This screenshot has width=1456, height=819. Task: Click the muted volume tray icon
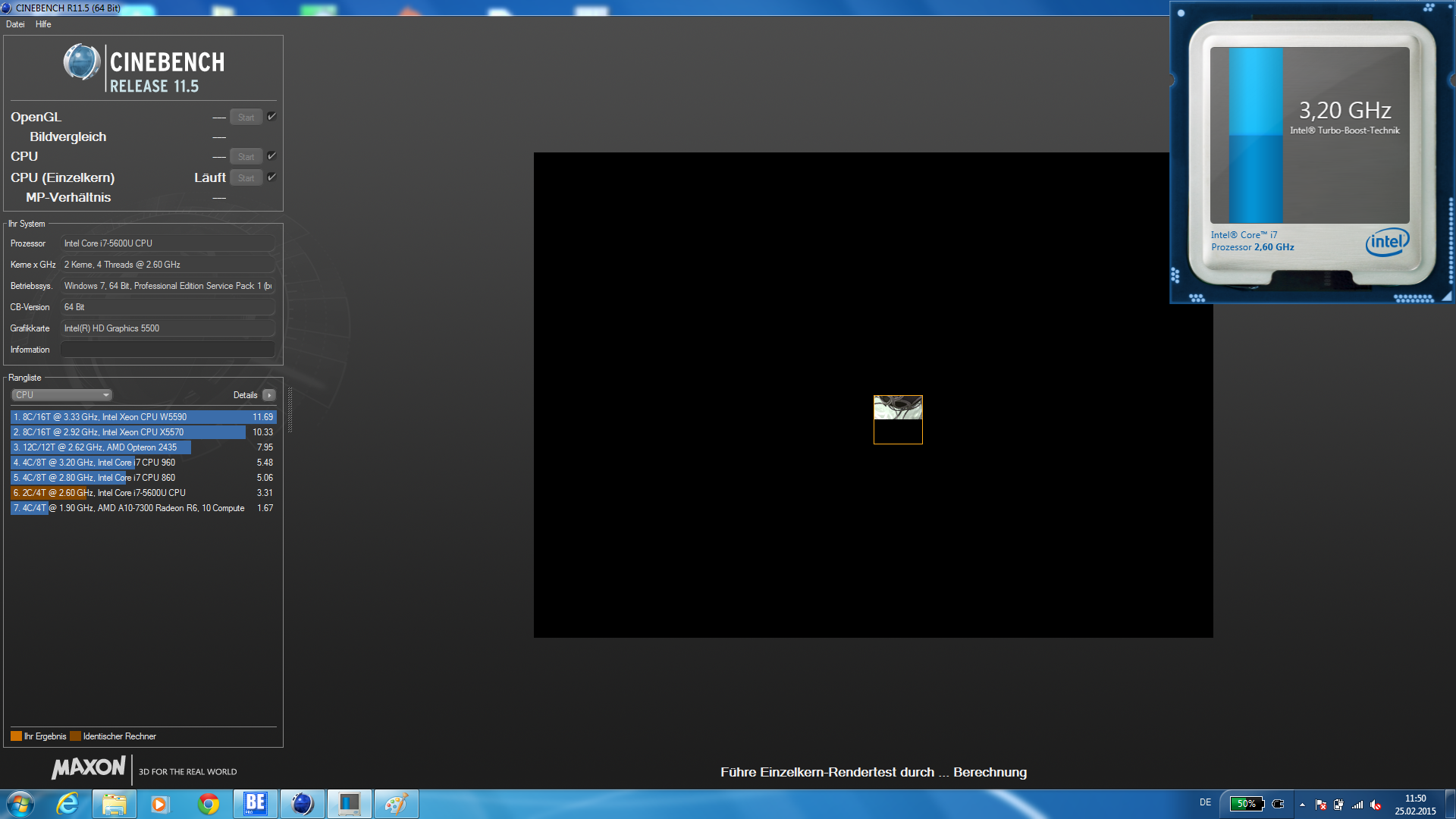coord(1376,805)
